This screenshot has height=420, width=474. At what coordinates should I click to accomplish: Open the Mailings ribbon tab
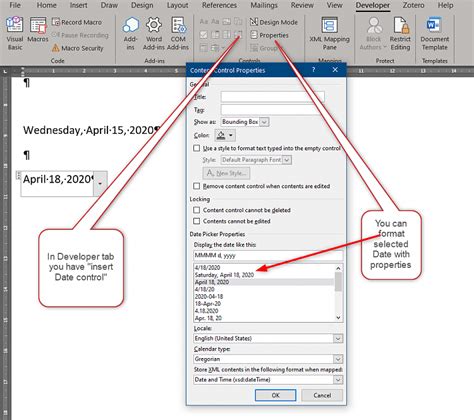click(x=264, y=5)
